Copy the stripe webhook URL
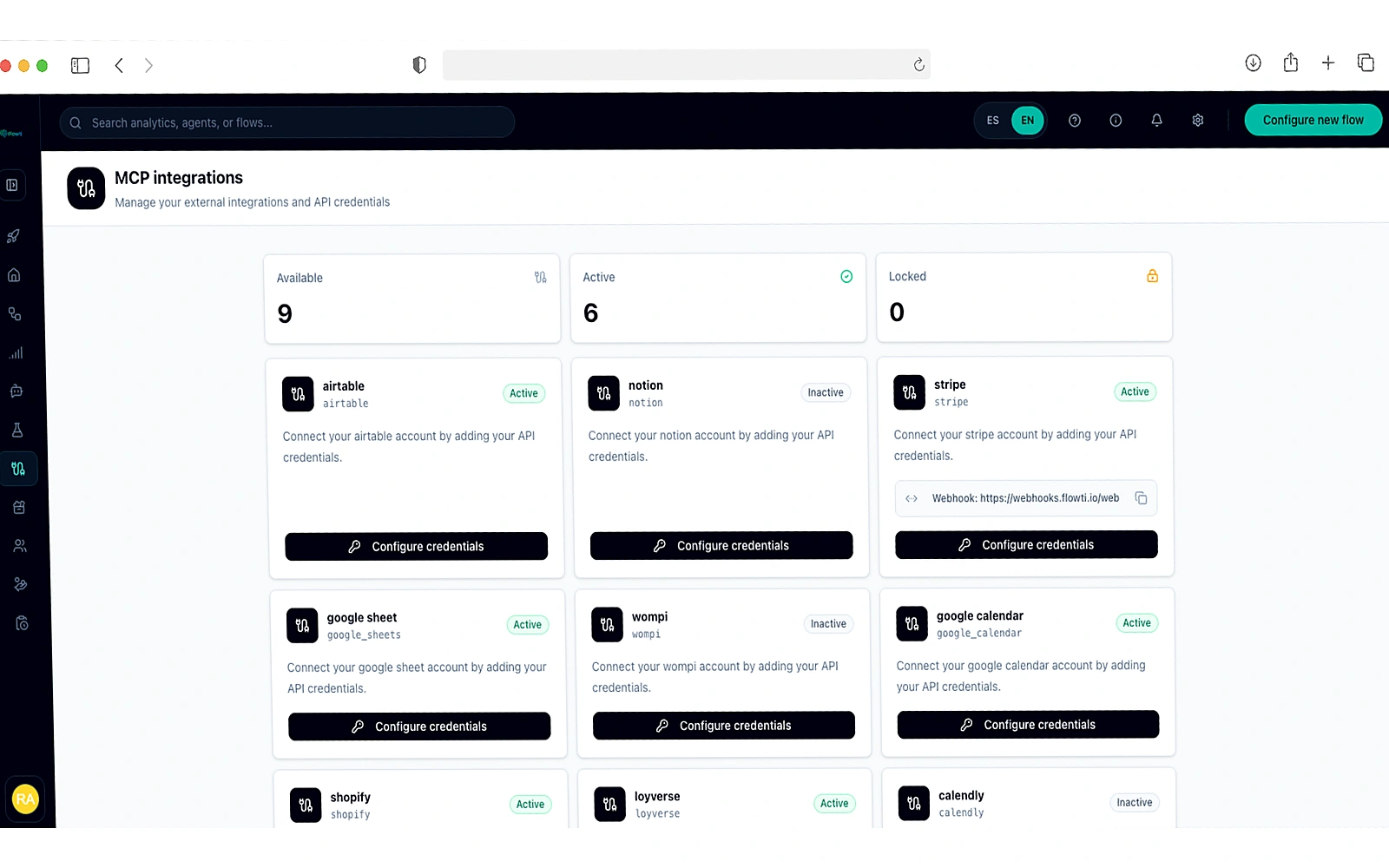This screenshot has height=868, width=1389. [1141, 498]
